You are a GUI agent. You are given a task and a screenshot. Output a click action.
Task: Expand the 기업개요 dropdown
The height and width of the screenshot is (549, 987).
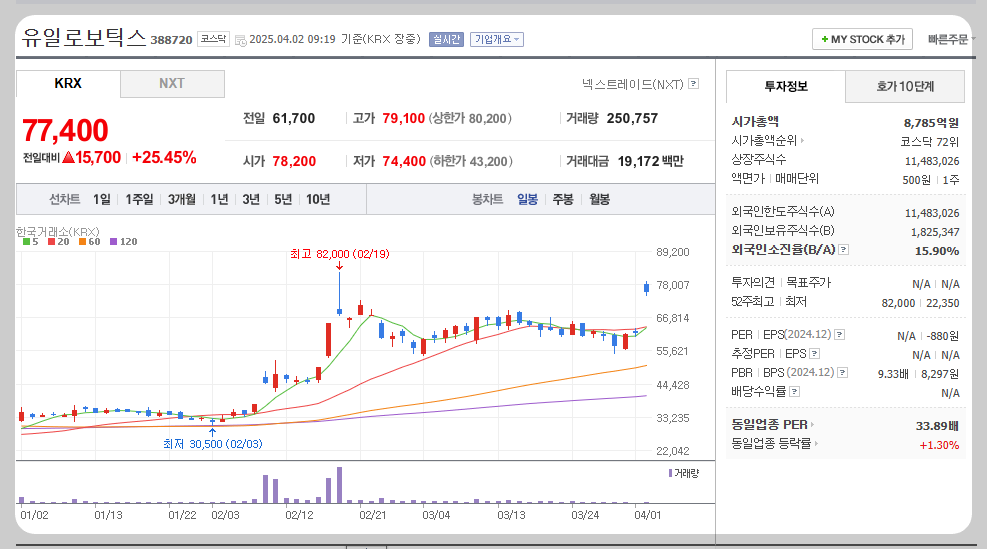click(x=497, y=39)
